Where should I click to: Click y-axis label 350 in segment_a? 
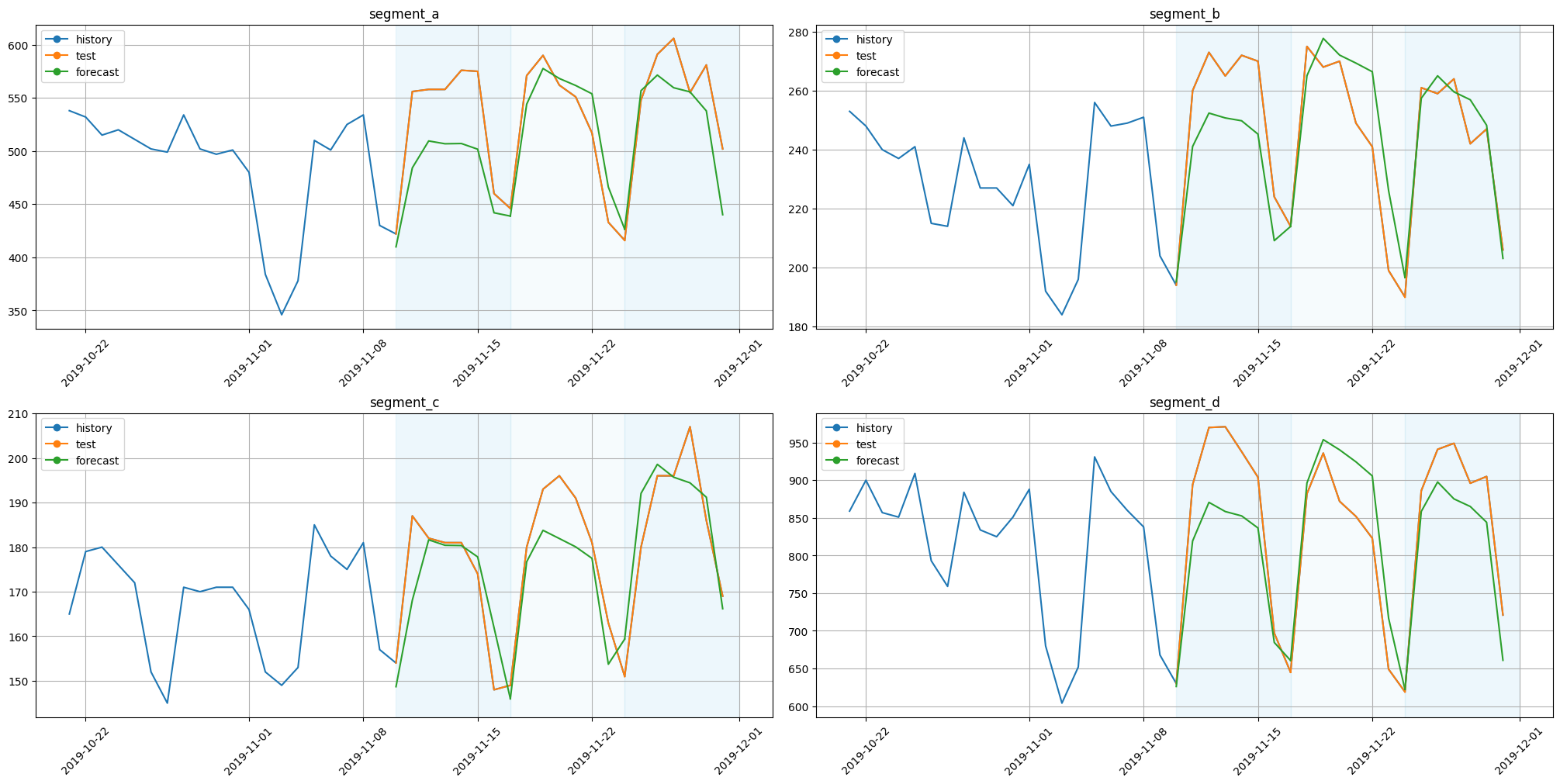[19, 311]
